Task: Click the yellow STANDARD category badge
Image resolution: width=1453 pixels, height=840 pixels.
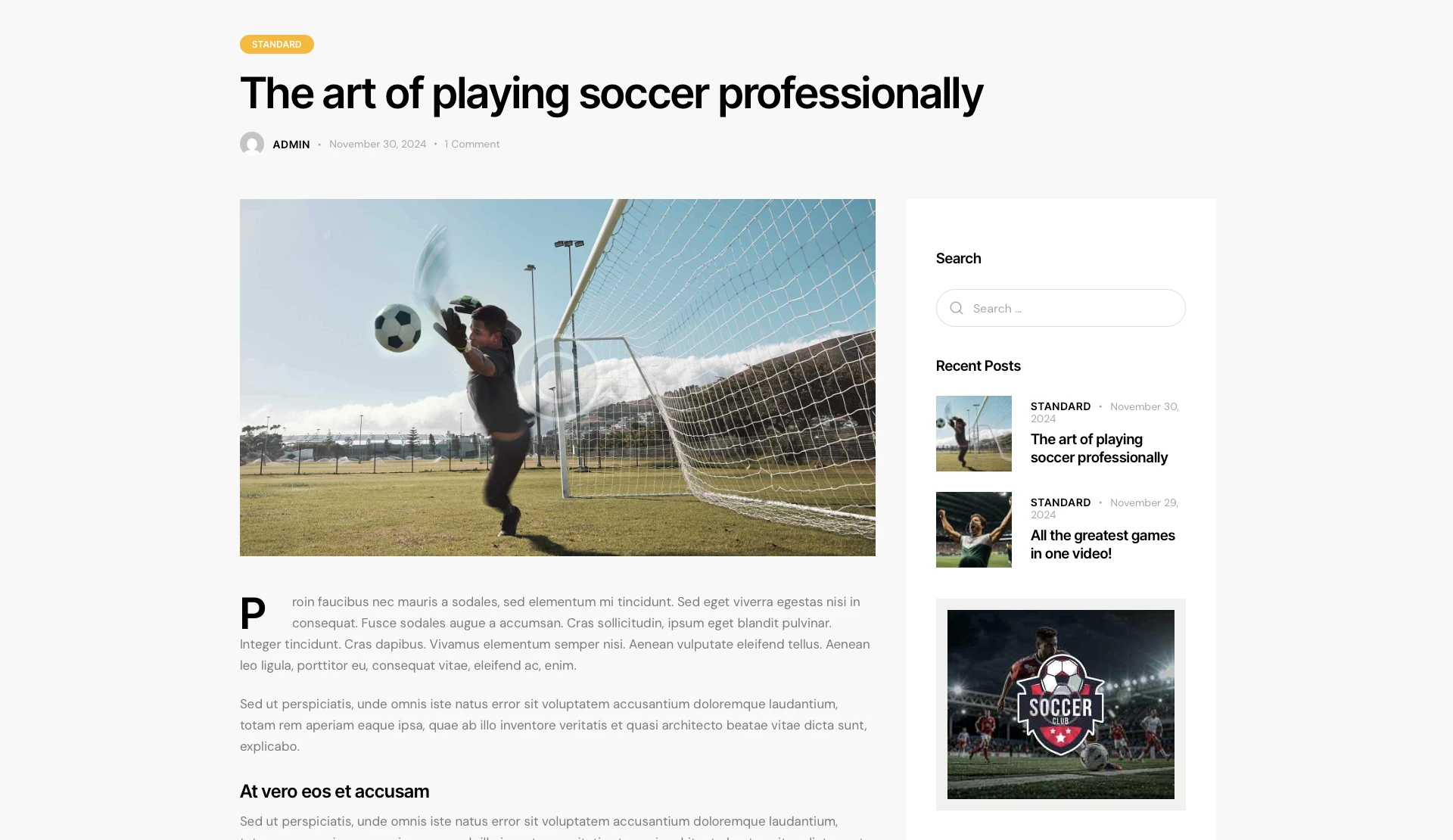Action: pos(276,45)
